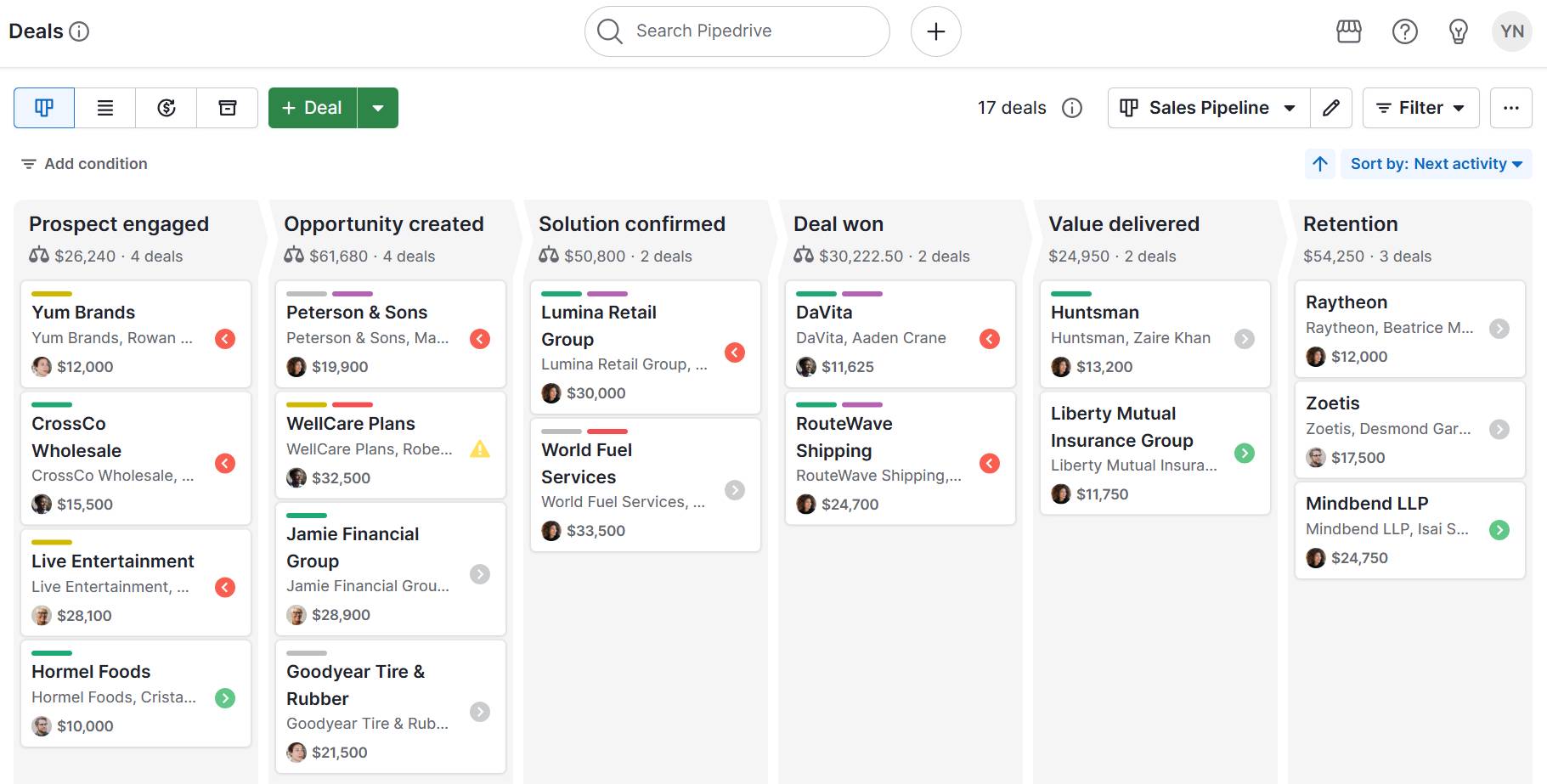Open the Sort by Next activity dropdown
The image size is (1547, 784).
[1437, 164]
